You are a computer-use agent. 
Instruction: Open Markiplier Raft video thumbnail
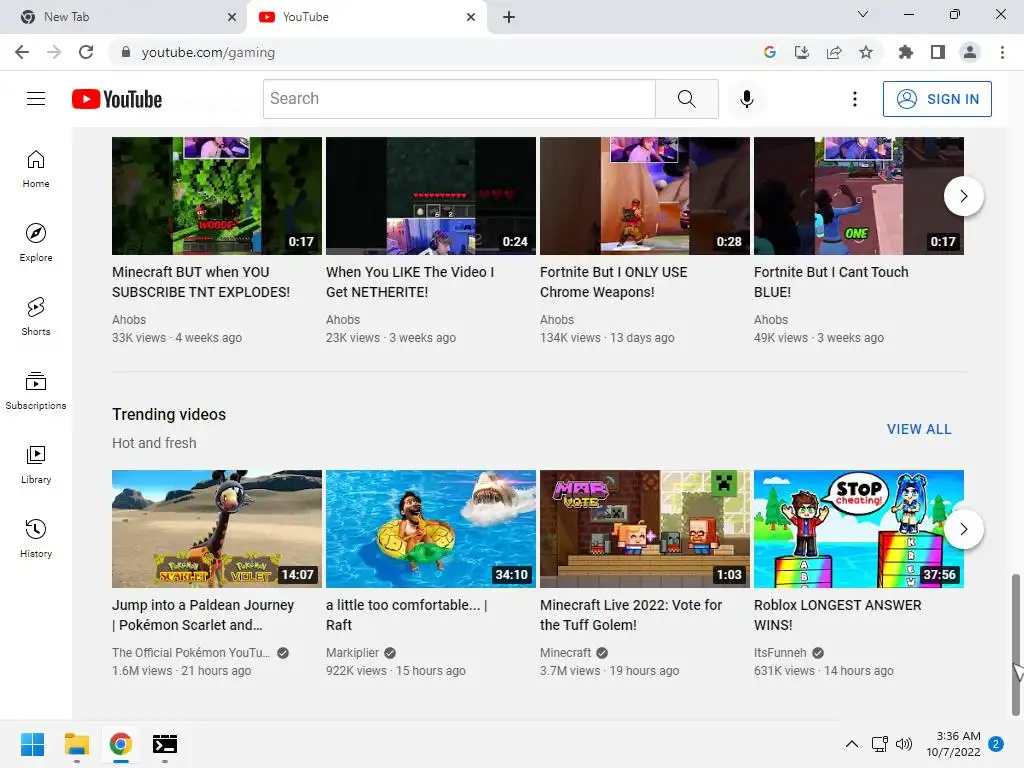431,529
